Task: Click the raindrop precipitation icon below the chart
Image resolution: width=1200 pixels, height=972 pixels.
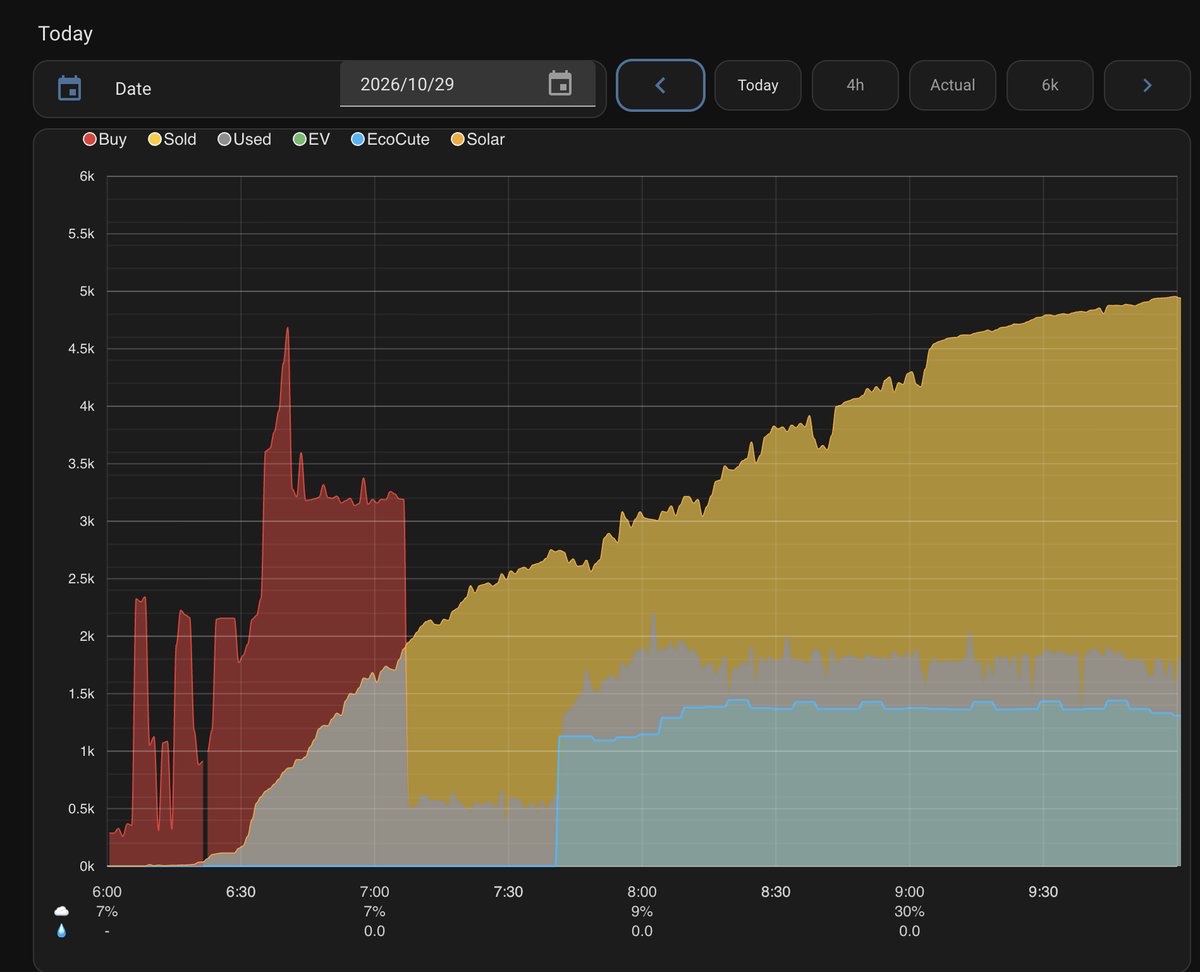Action: (62, 931)
